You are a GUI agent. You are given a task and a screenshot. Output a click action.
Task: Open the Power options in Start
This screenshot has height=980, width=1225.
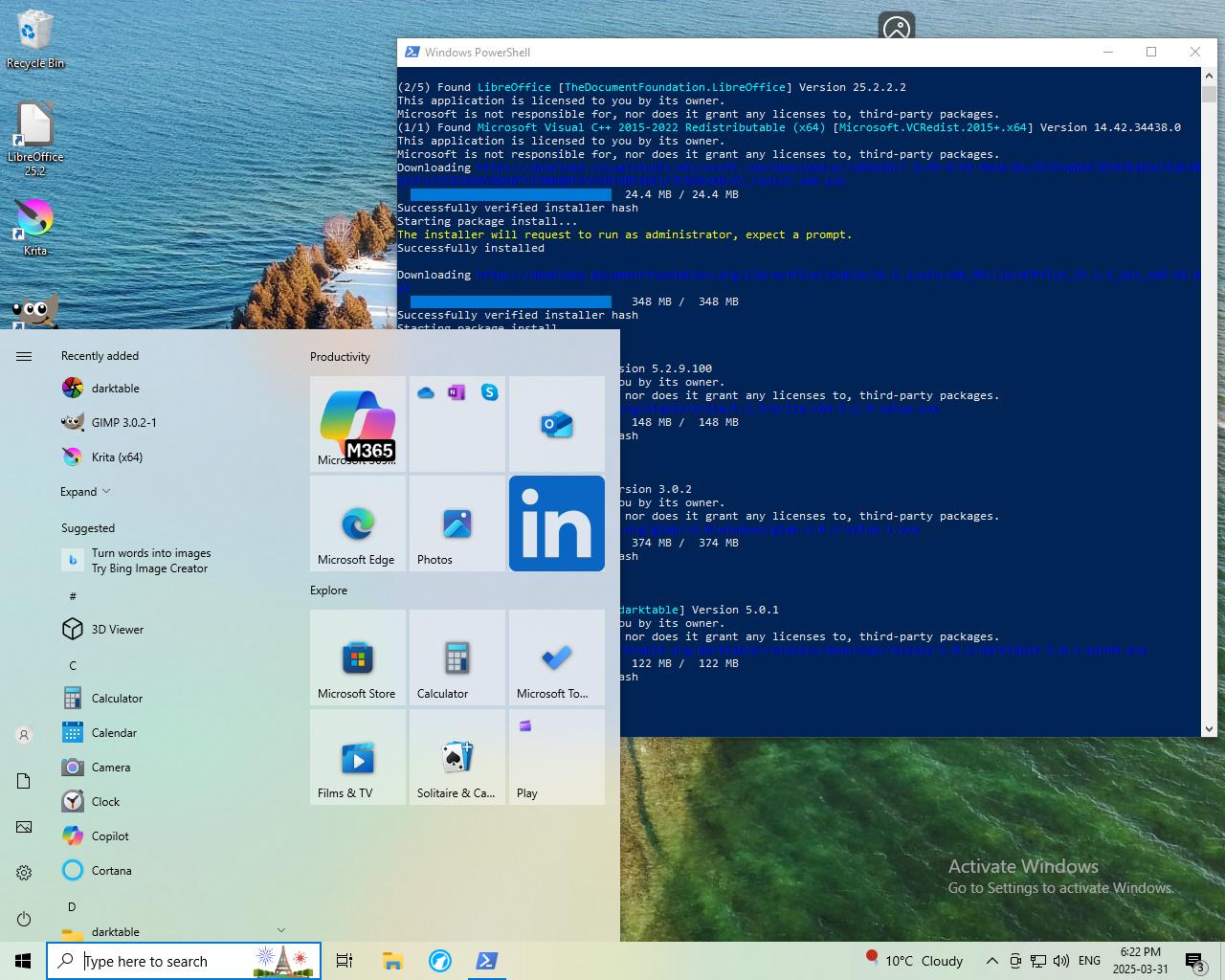(24, 919)
